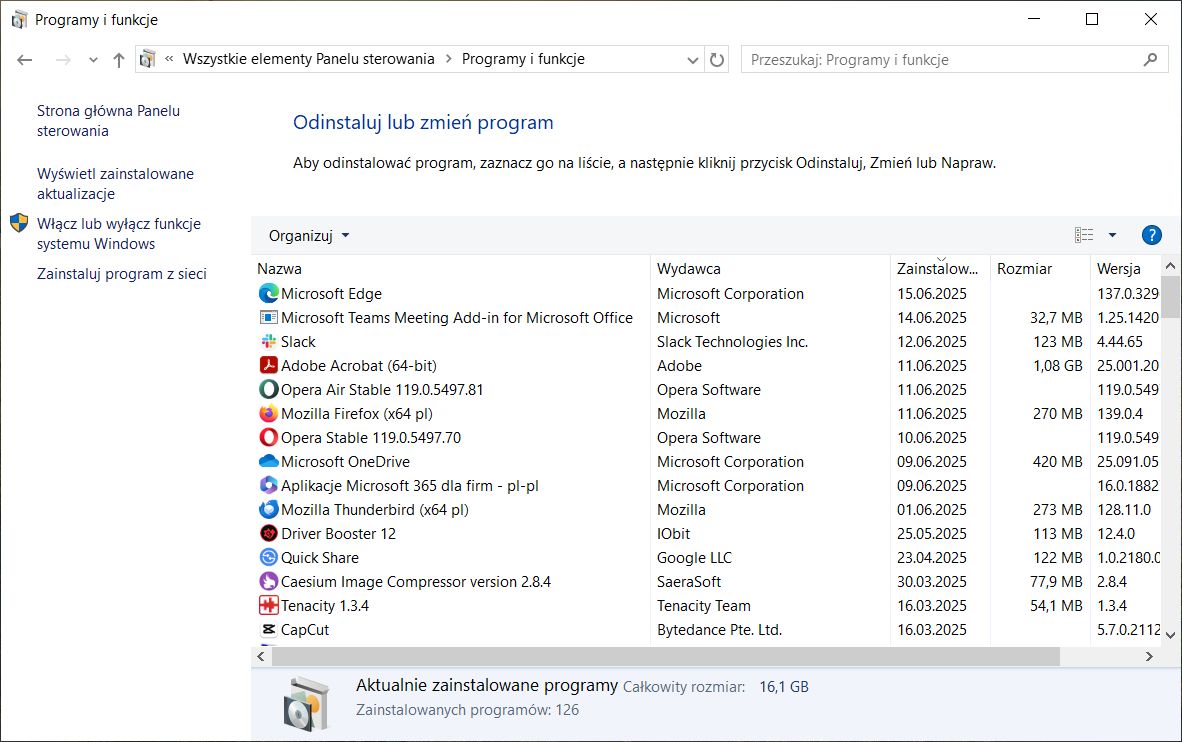The width and height of the screenshot is (1182, 742).
Task: Open the Organizuj dropdown menu
Action: click(x=309, y=235)
